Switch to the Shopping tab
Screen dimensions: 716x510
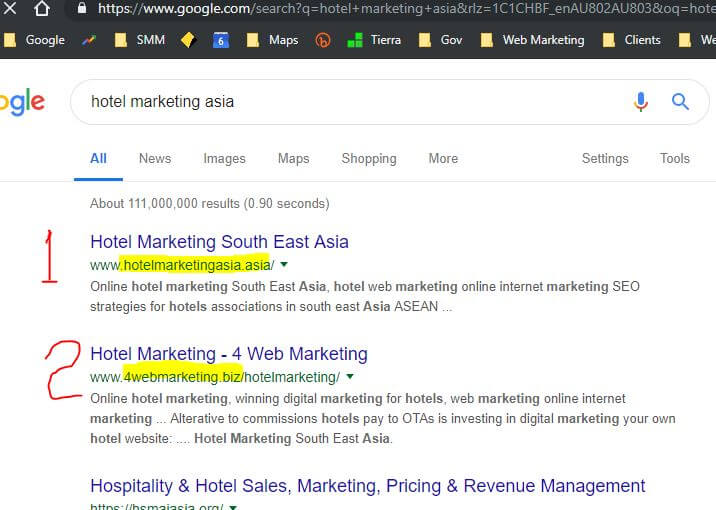coord(369,158)
